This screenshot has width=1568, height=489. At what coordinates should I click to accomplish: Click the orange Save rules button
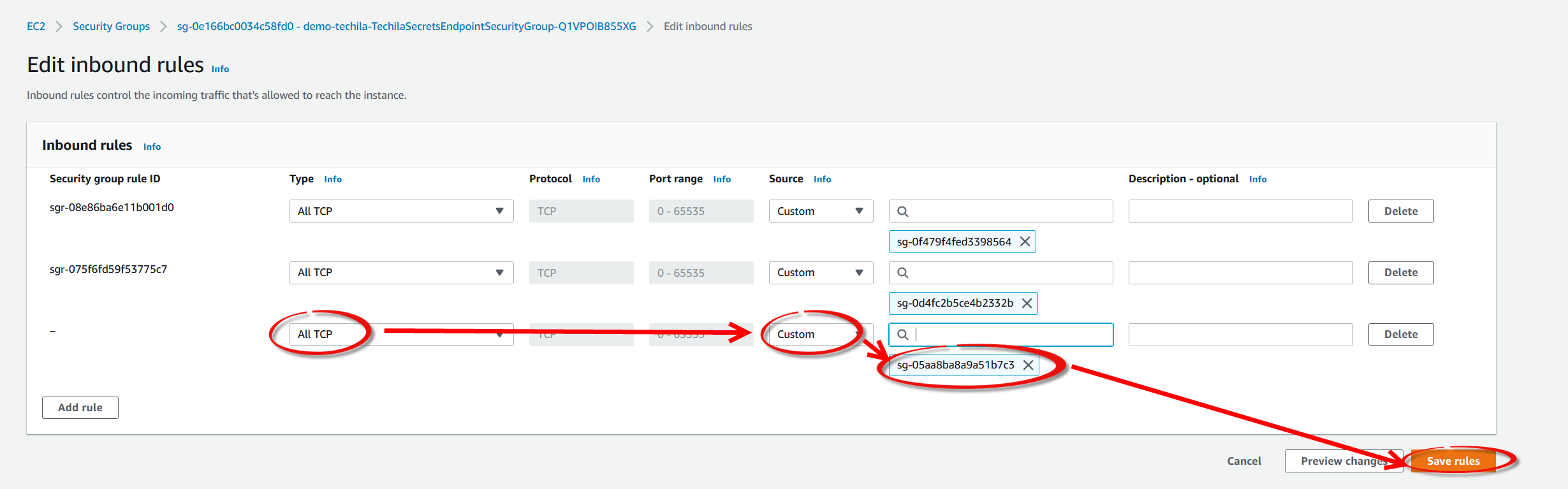click(x=1453, y=461)
